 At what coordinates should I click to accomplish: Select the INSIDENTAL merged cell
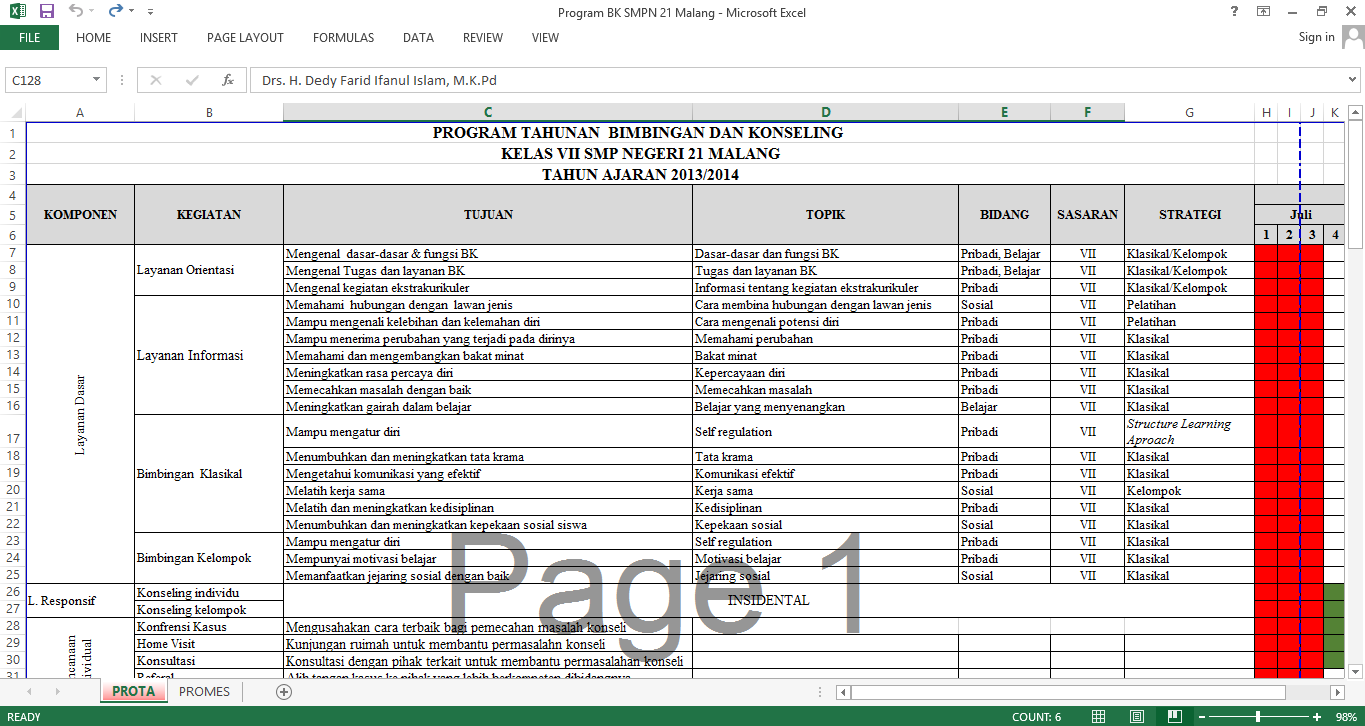click(768, 601)
